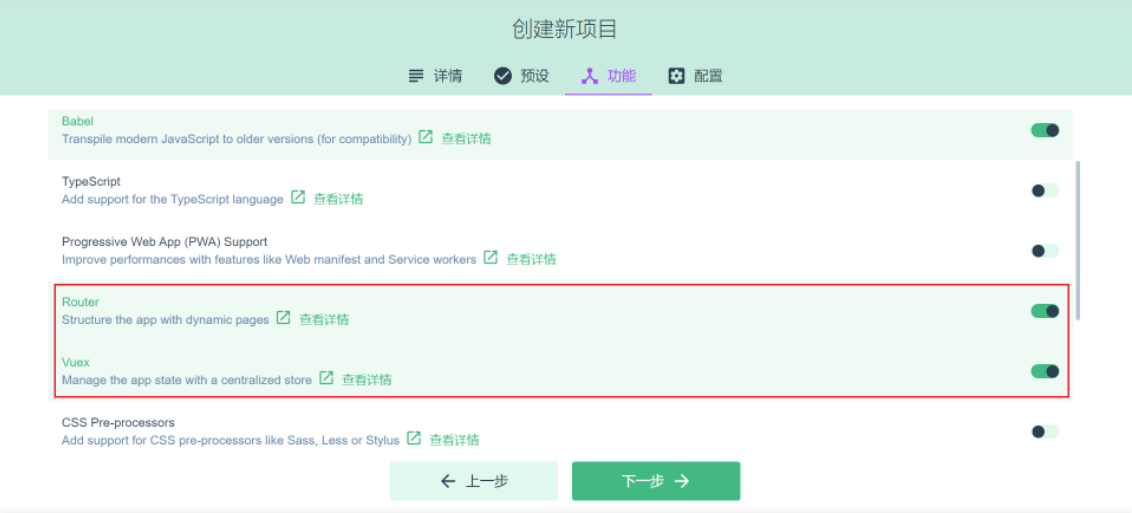Image resolution: width=1132 pixels, height=513 pixels.
Task: Switch to the 详情 tab
Action: click(x=435, y=76)
